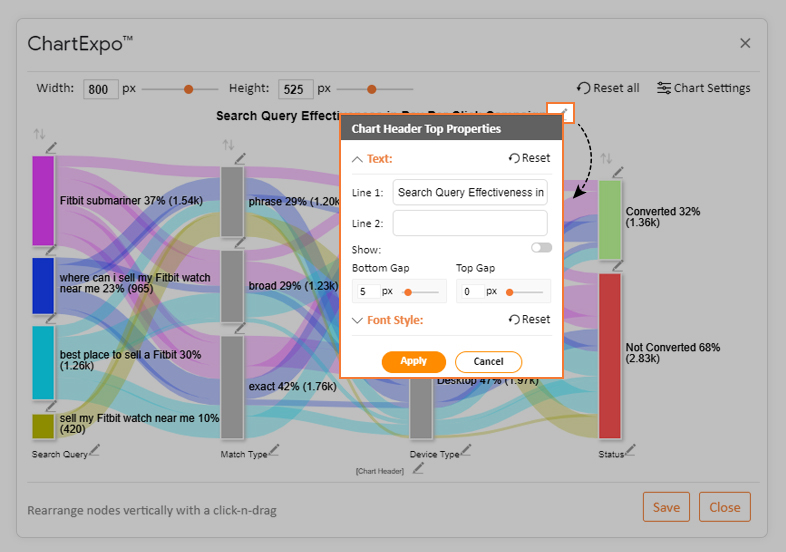786x552 pixels.
Task: Edit pencil above 'best place to sell' node
Action: point(51,318)
